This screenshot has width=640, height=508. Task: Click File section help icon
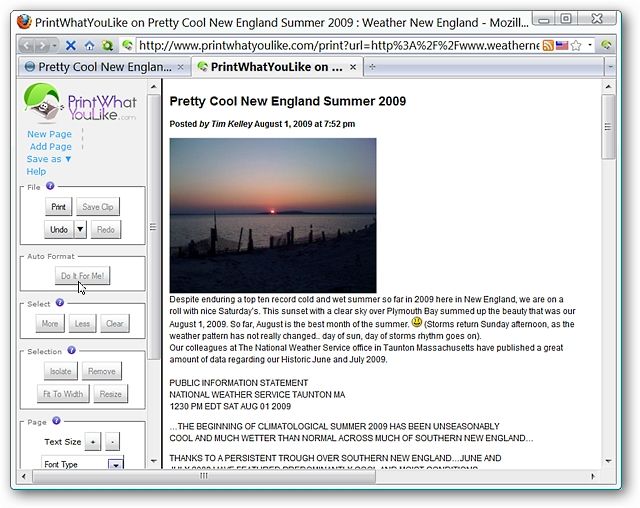(x=50, y=186)
